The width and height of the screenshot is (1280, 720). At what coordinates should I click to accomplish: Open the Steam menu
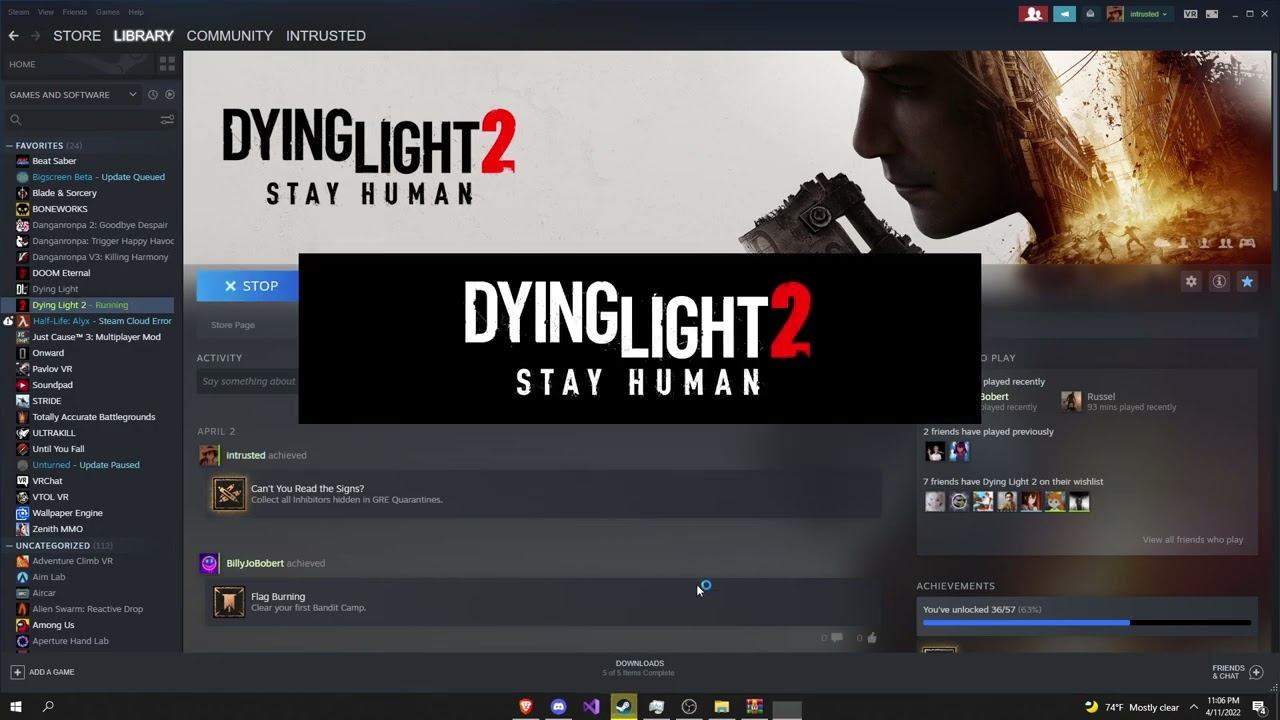click(18, 12)
